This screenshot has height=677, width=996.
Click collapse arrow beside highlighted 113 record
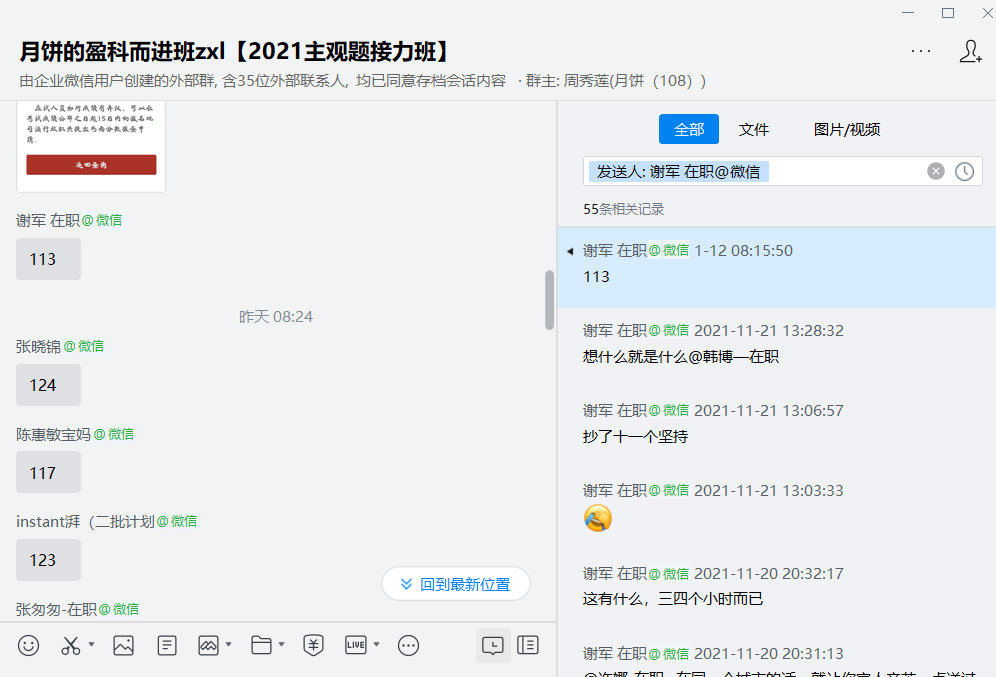(570, 251)
